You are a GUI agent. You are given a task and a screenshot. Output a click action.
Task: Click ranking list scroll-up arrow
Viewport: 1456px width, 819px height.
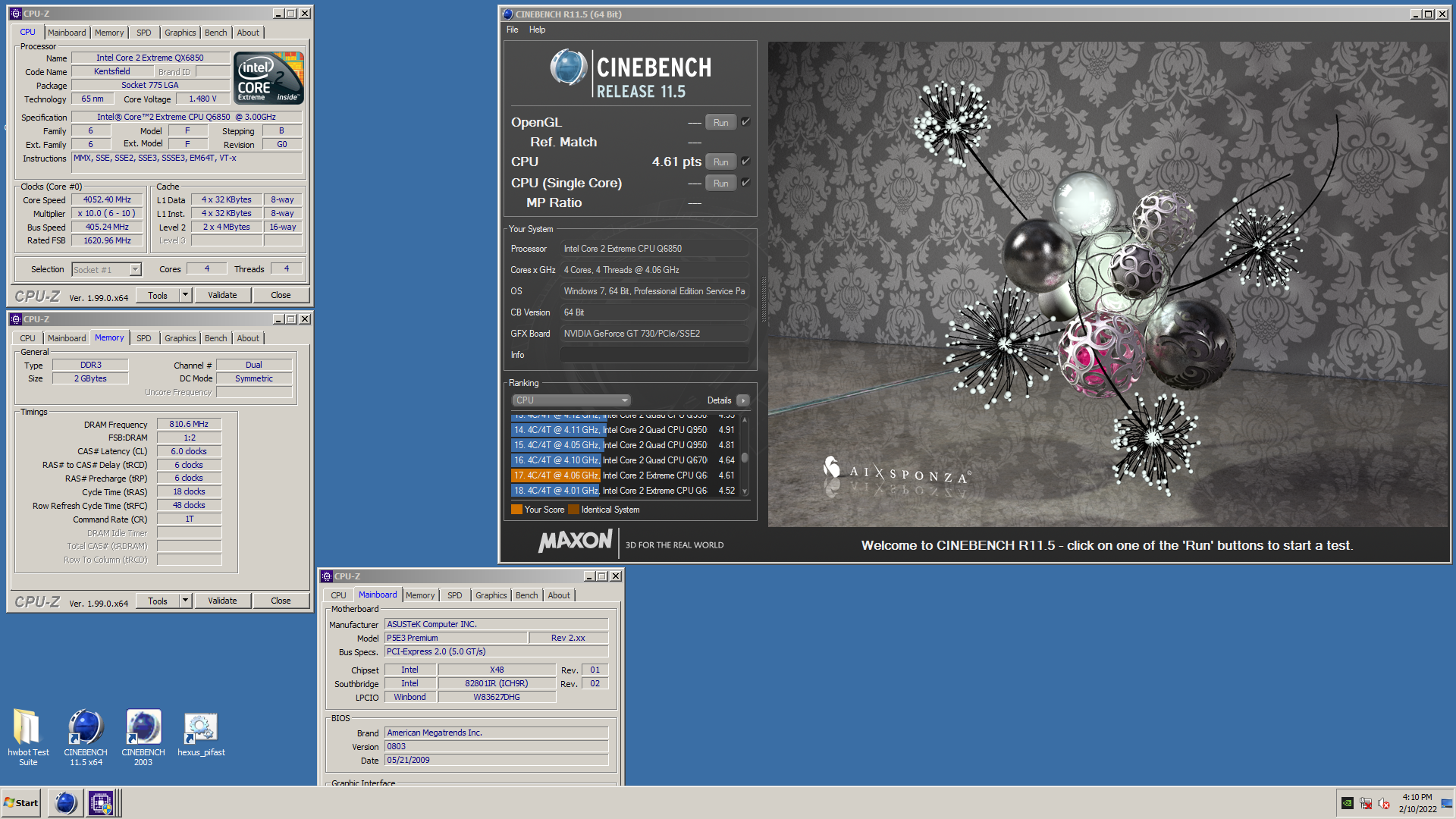(x=745, y=419)
